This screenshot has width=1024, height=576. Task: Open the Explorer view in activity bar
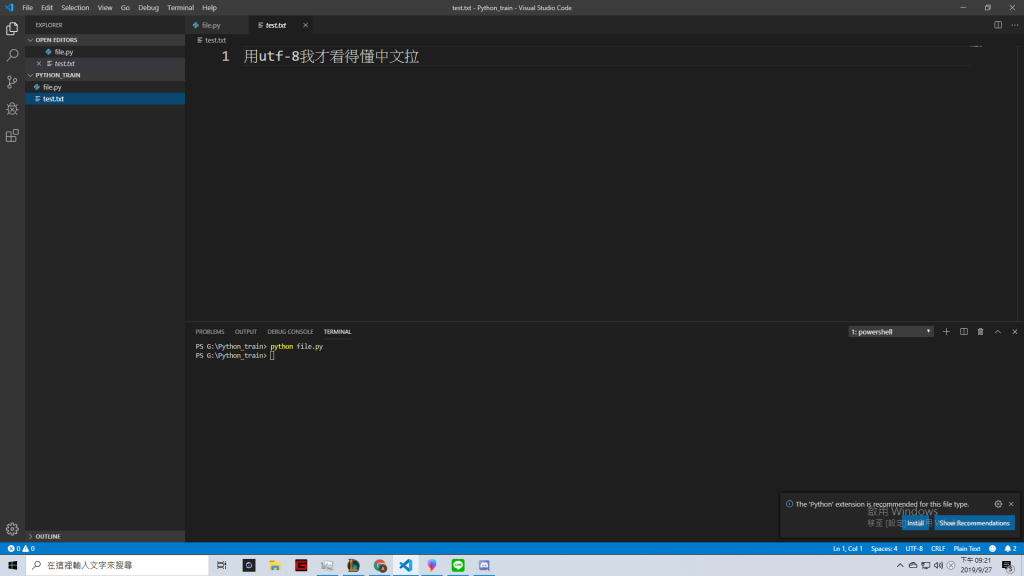(12, 28)
